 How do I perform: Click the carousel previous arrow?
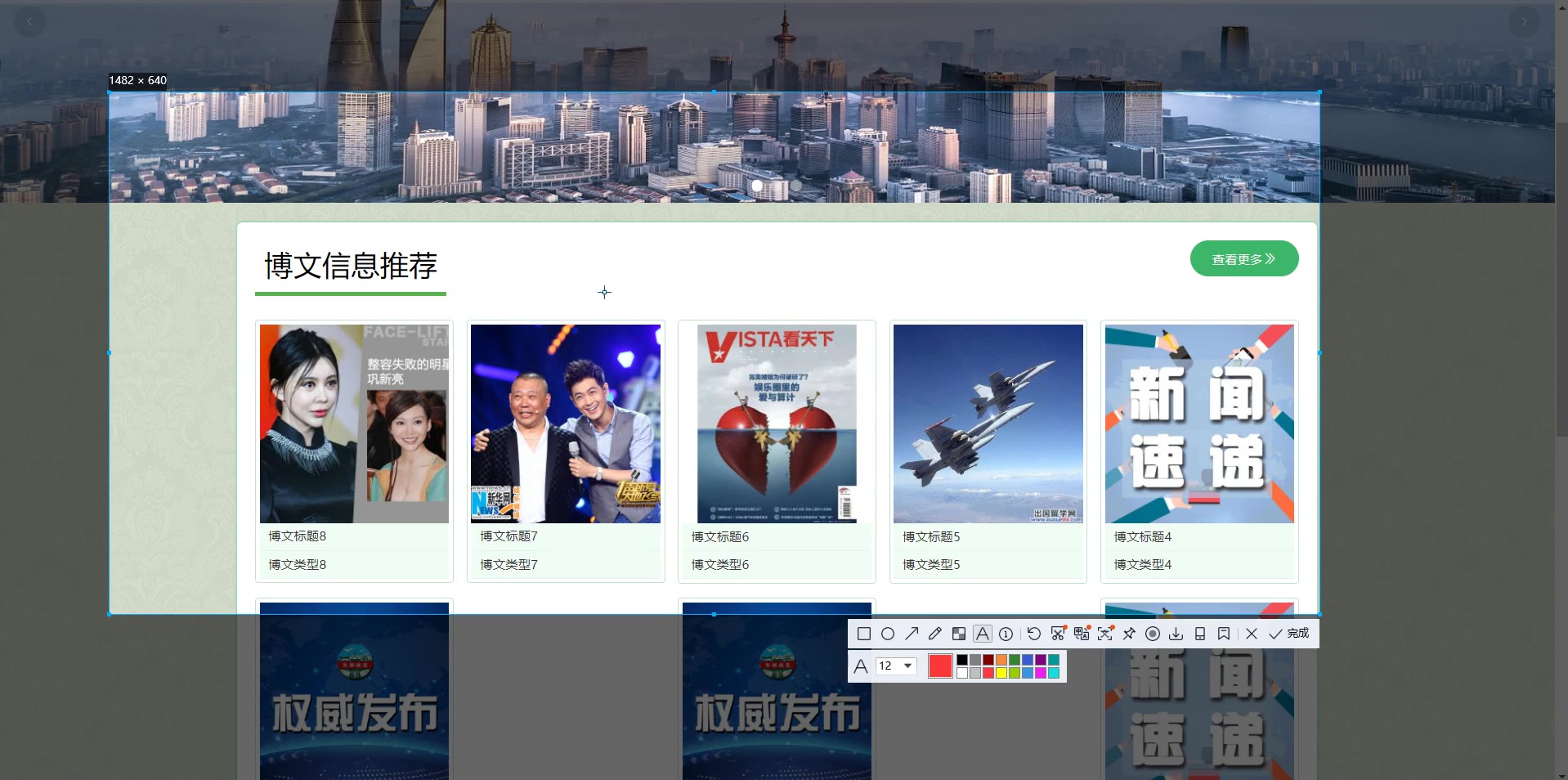tap(29, 21)
